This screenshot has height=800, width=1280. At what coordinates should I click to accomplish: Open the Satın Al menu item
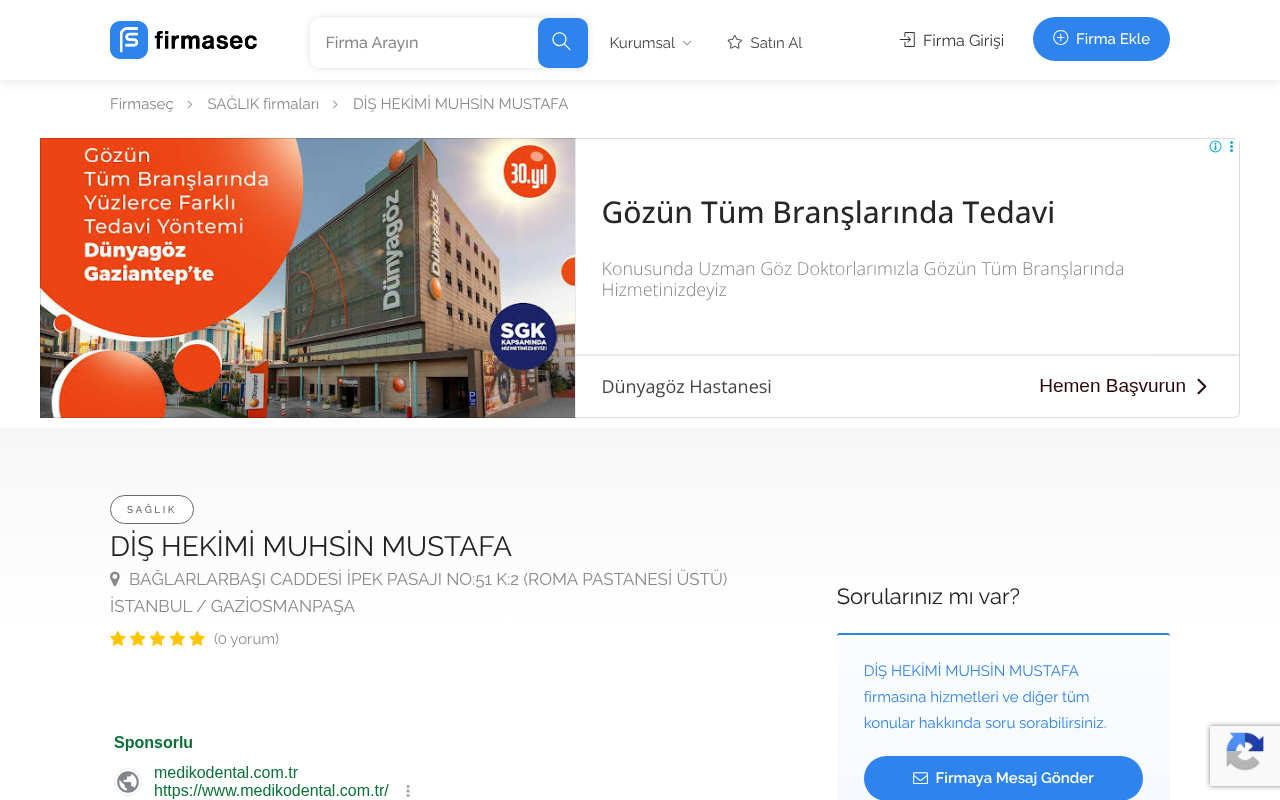click(x=765, y=43)
